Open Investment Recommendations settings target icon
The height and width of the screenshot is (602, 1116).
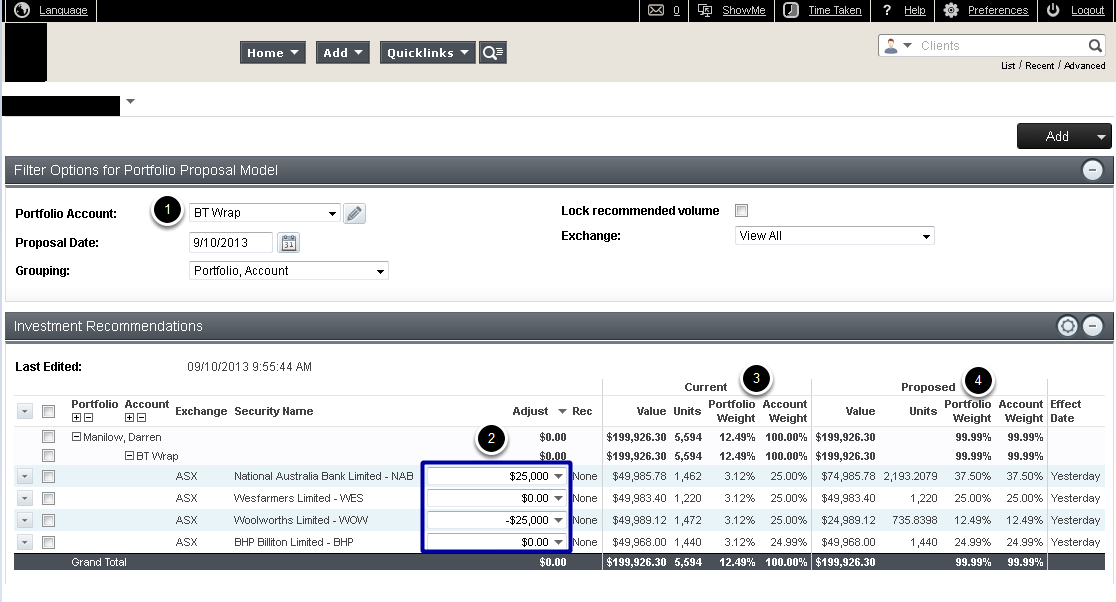pos(1067,326)
